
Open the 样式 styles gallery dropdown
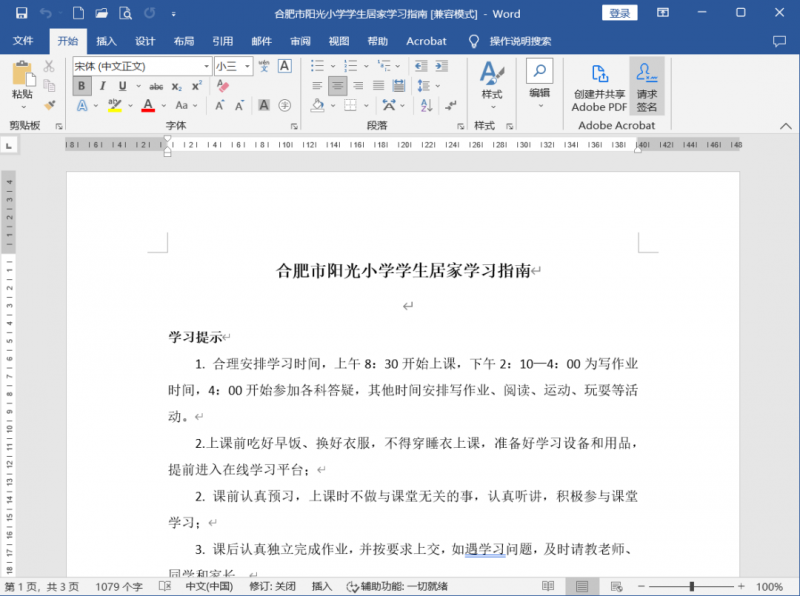(x=491, y=86)
